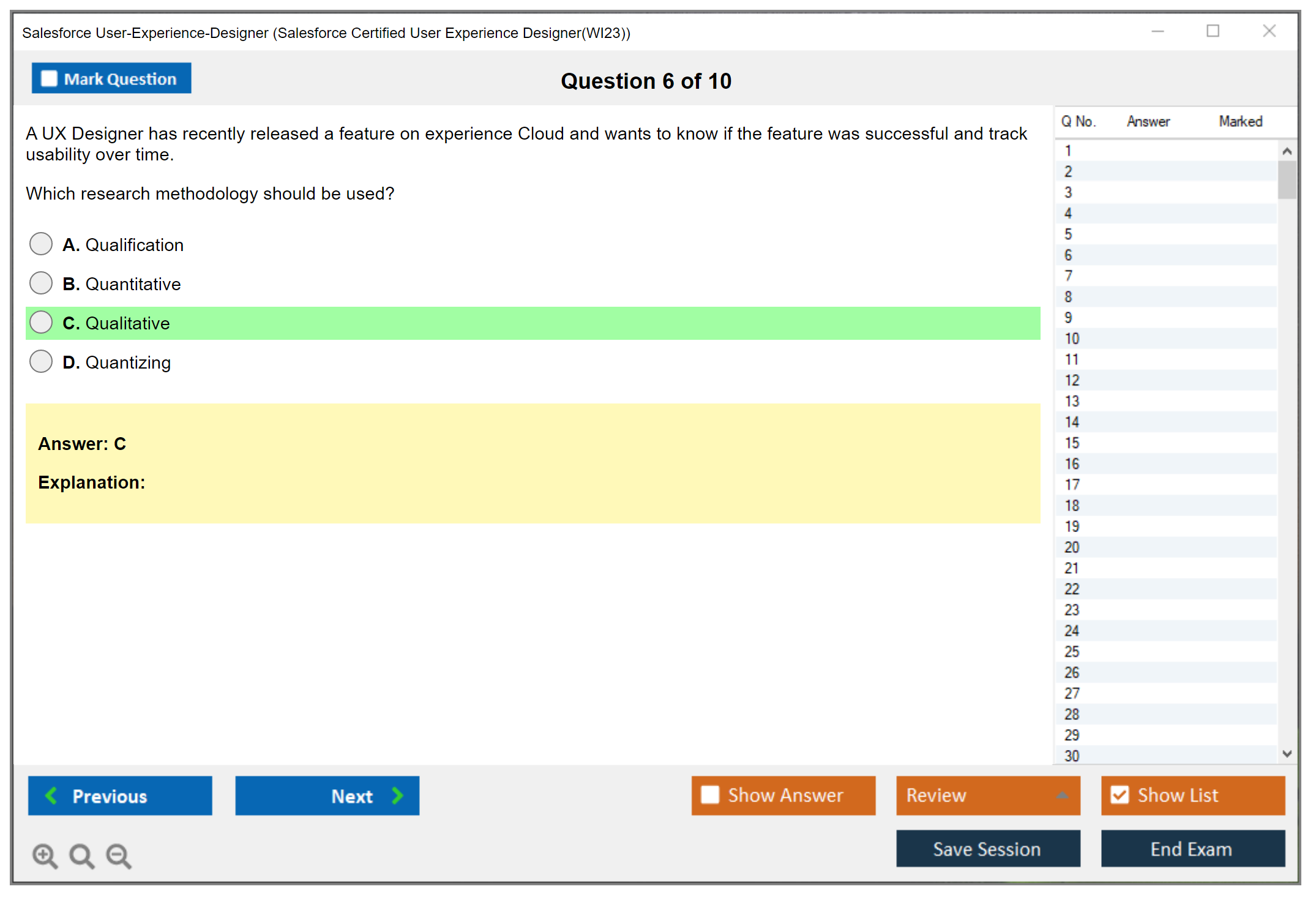
Task: Check the Show Answer checkbox
Action: point(710,795)
